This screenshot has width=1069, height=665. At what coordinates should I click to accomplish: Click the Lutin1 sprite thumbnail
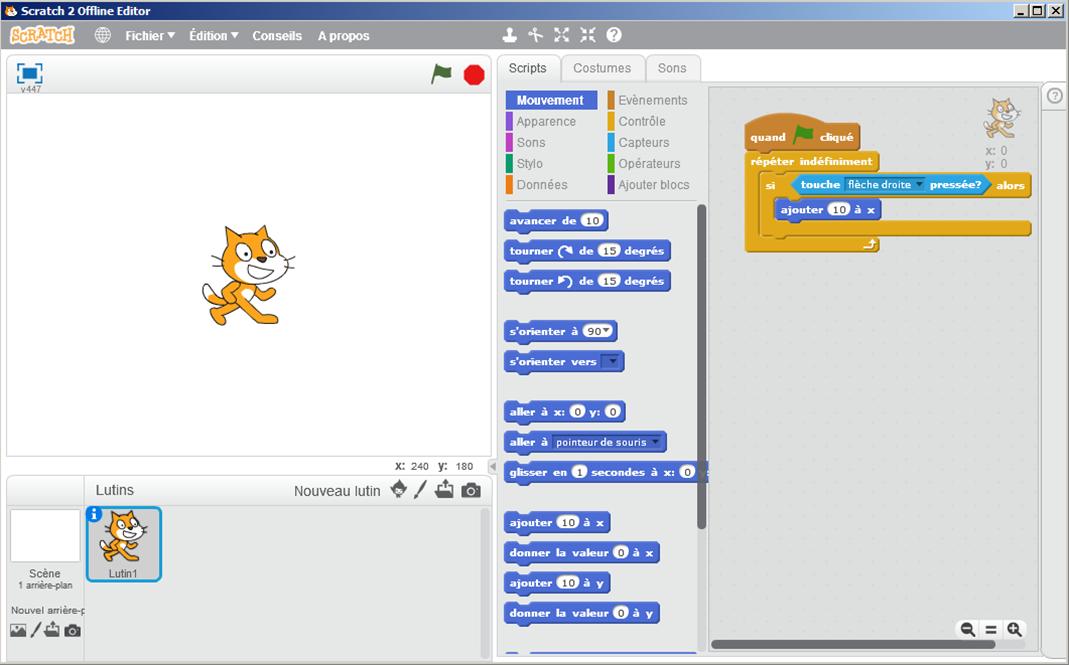coord(124,543)
